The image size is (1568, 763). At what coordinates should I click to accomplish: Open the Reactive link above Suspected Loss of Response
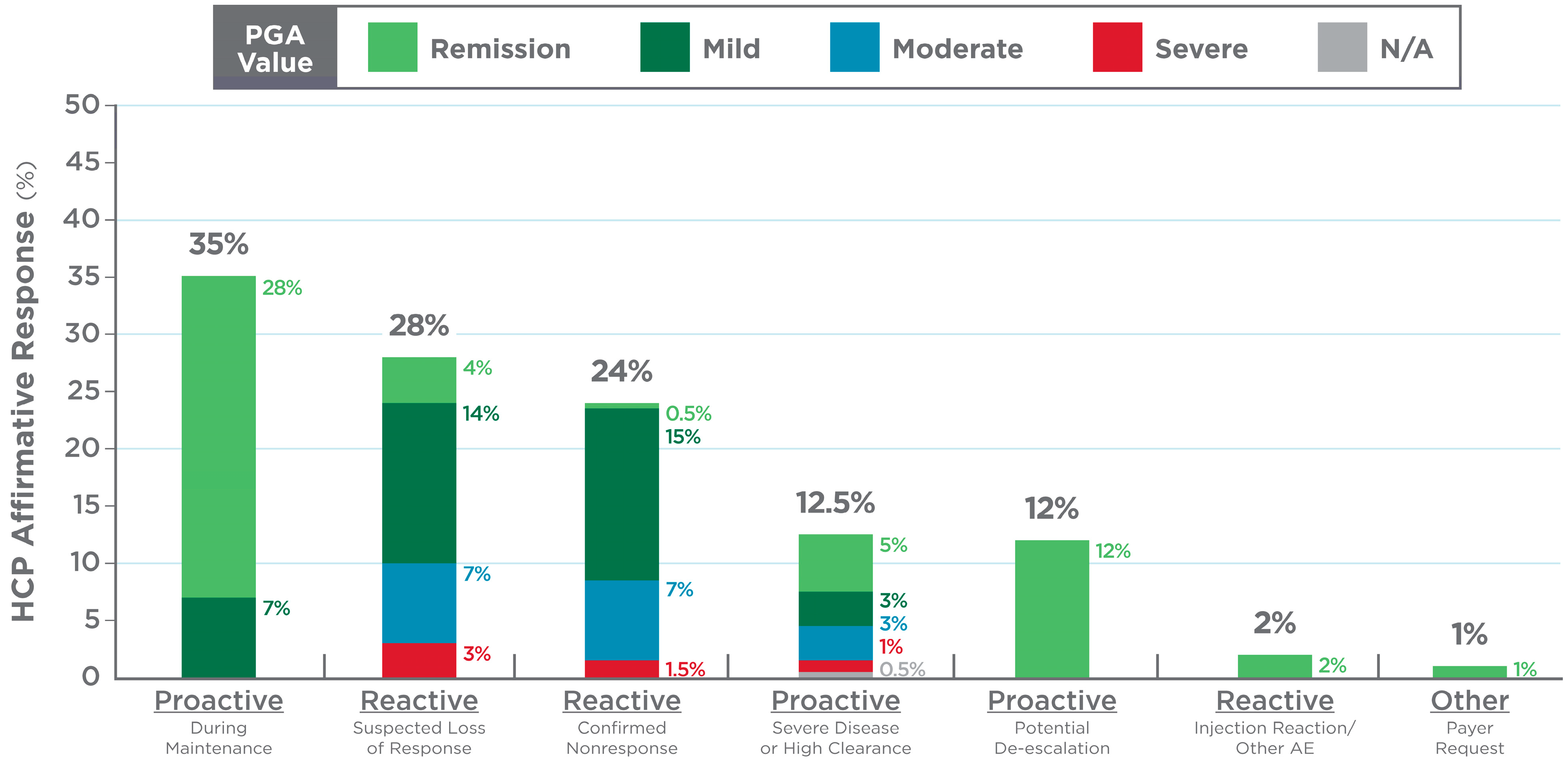point(420,700)
